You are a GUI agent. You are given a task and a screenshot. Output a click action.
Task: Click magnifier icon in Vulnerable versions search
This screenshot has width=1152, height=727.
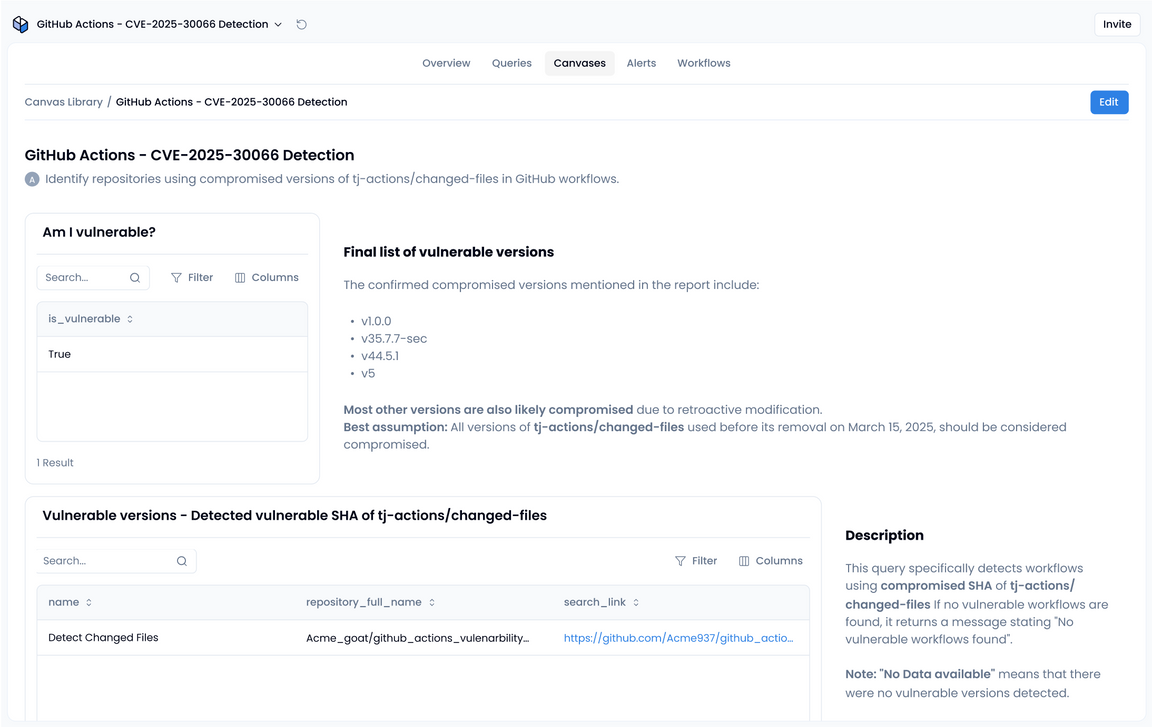tap(181, 561)
